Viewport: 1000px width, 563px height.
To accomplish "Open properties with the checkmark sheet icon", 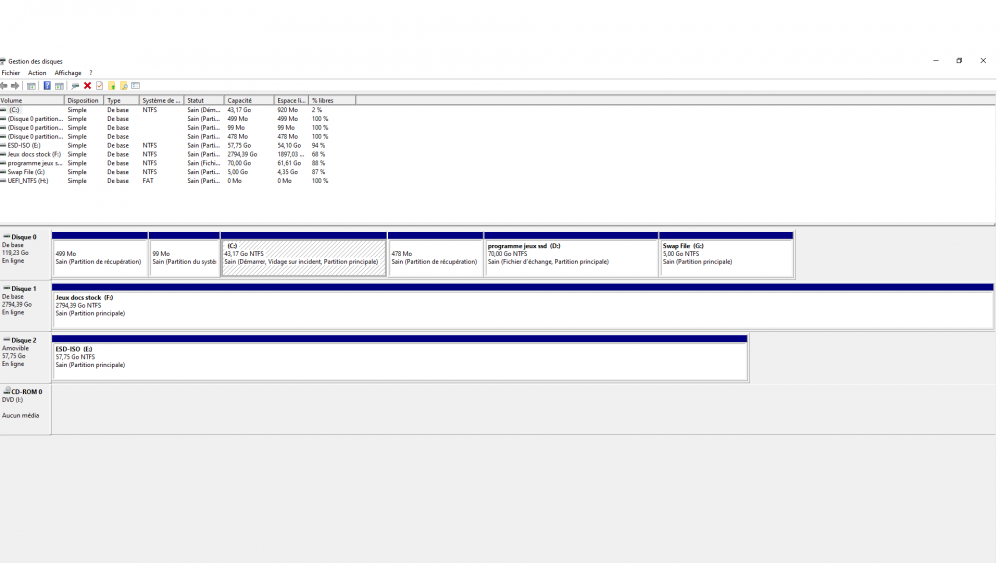I will pyautogui.click(x=99, y=86).
